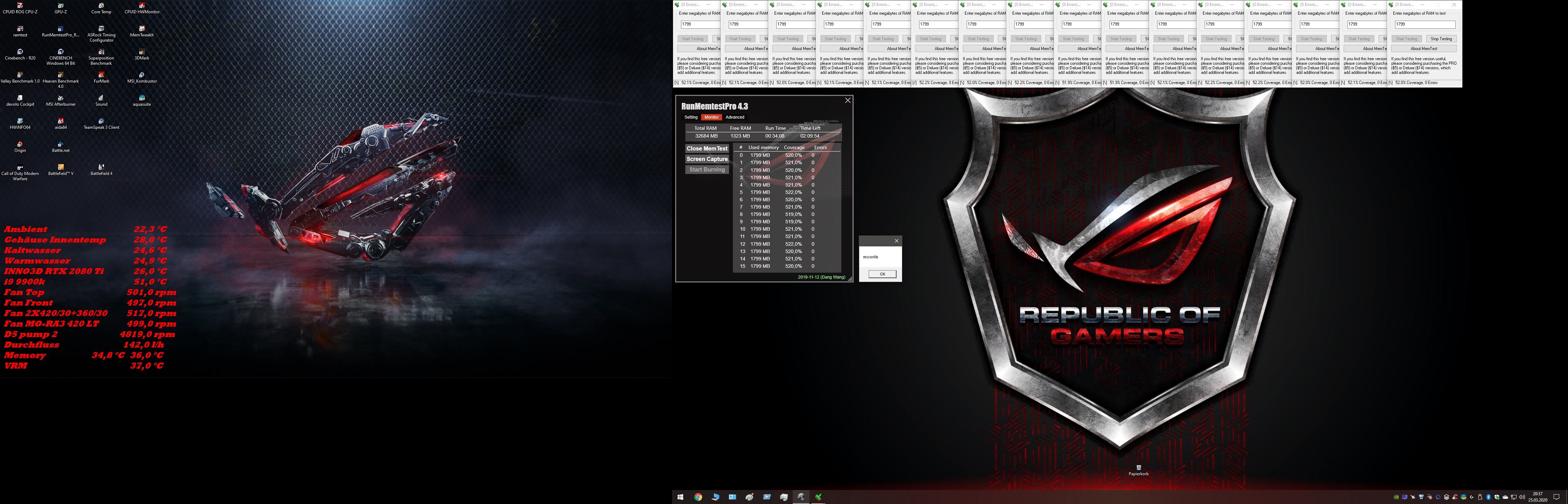
Task: Click the RunMemtestPro window resize grip
Action: pos(850,279)
